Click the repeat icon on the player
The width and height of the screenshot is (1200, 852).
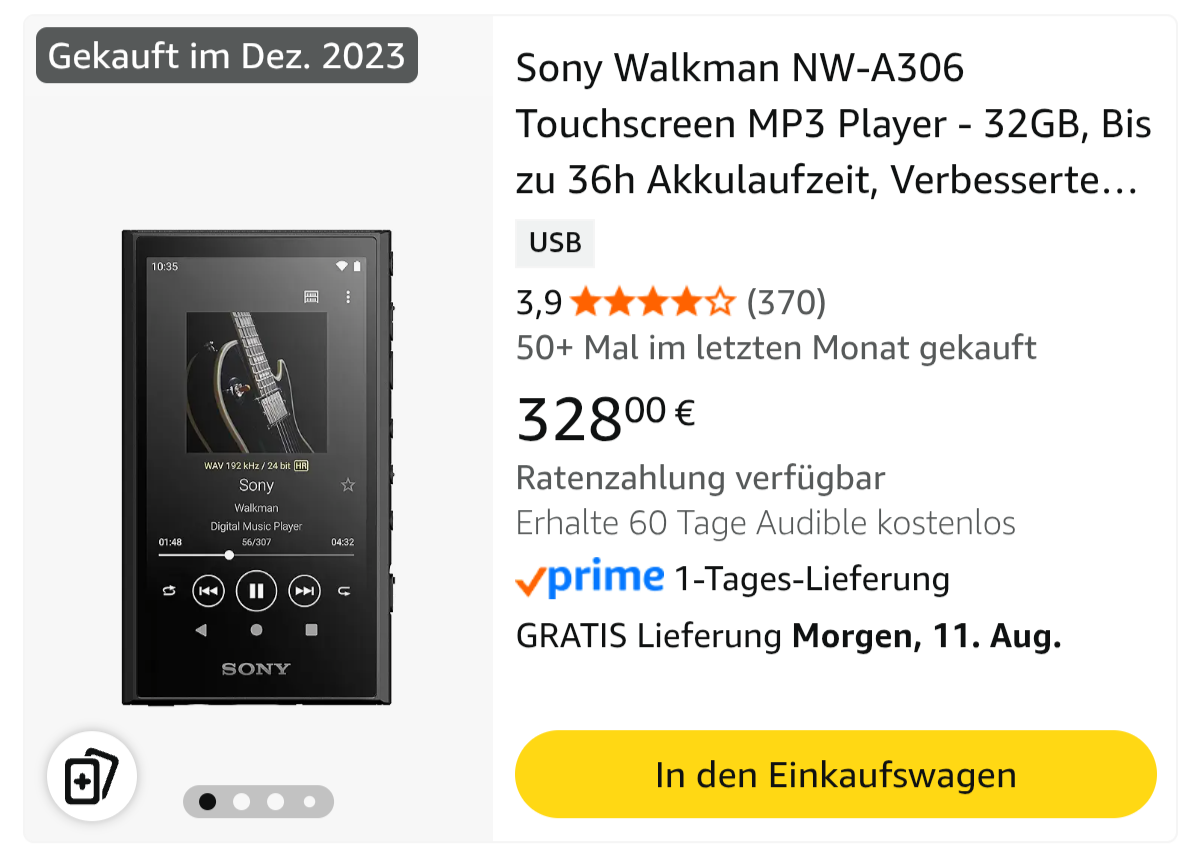[x=169, y=591]
